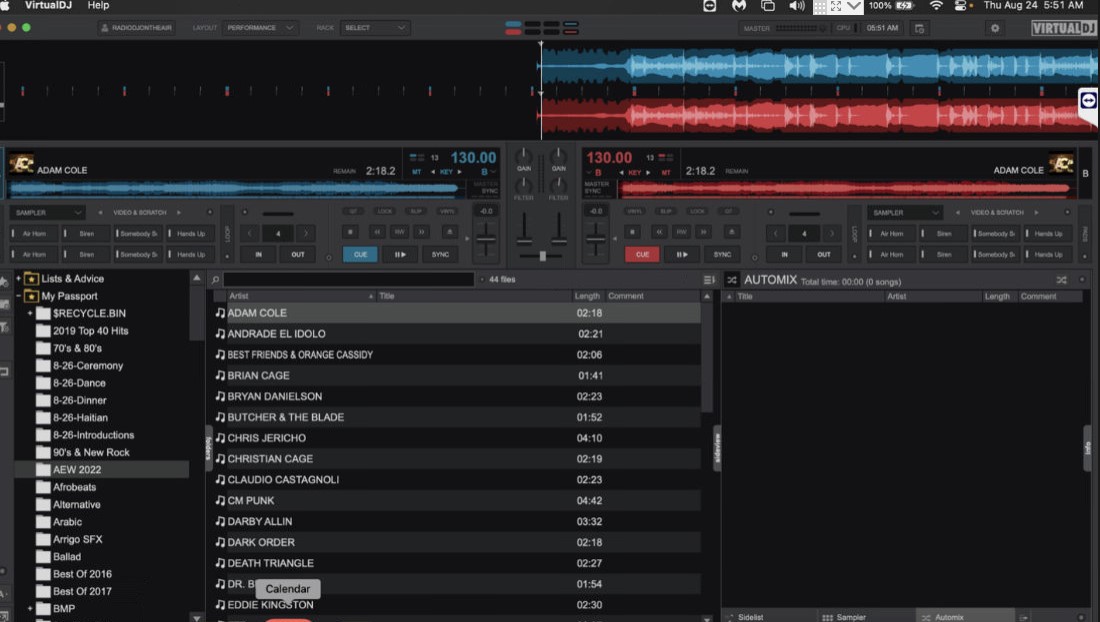
Task: Toggle MT master tempo on right deck
Action: 666,172
